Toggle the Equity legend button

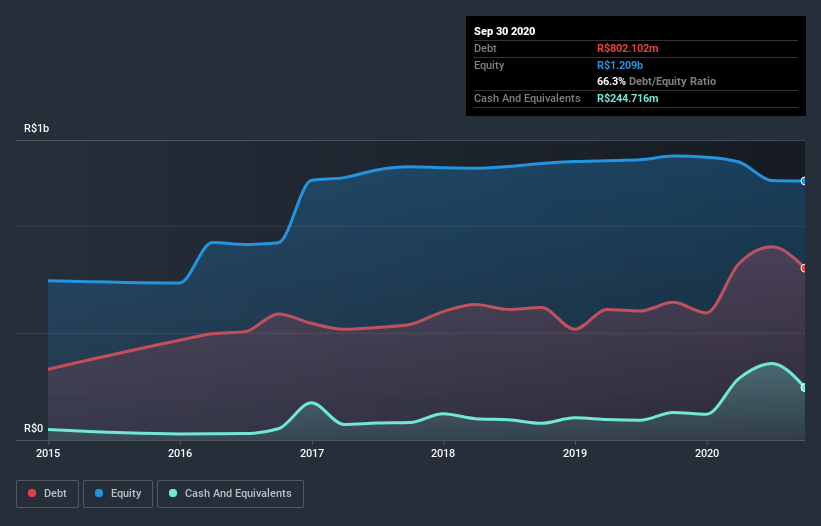[118, 494]
